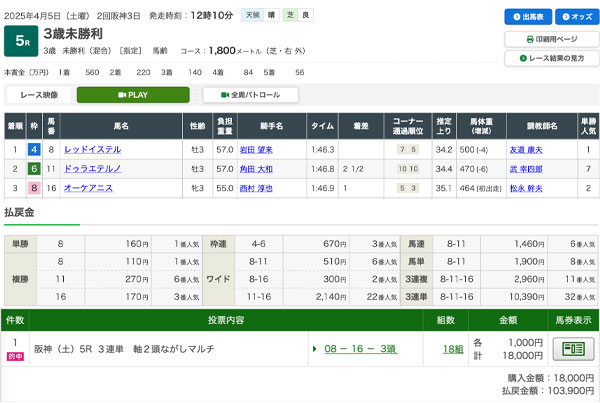
Task: Click the green 5R race number badge
Action: pyautogui.click(x=19, y=40)
